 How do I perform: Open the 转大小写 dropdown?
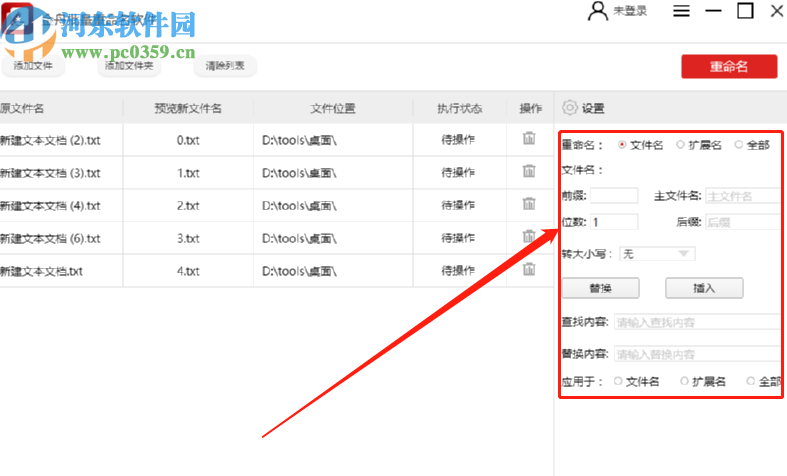coord(658,254)
